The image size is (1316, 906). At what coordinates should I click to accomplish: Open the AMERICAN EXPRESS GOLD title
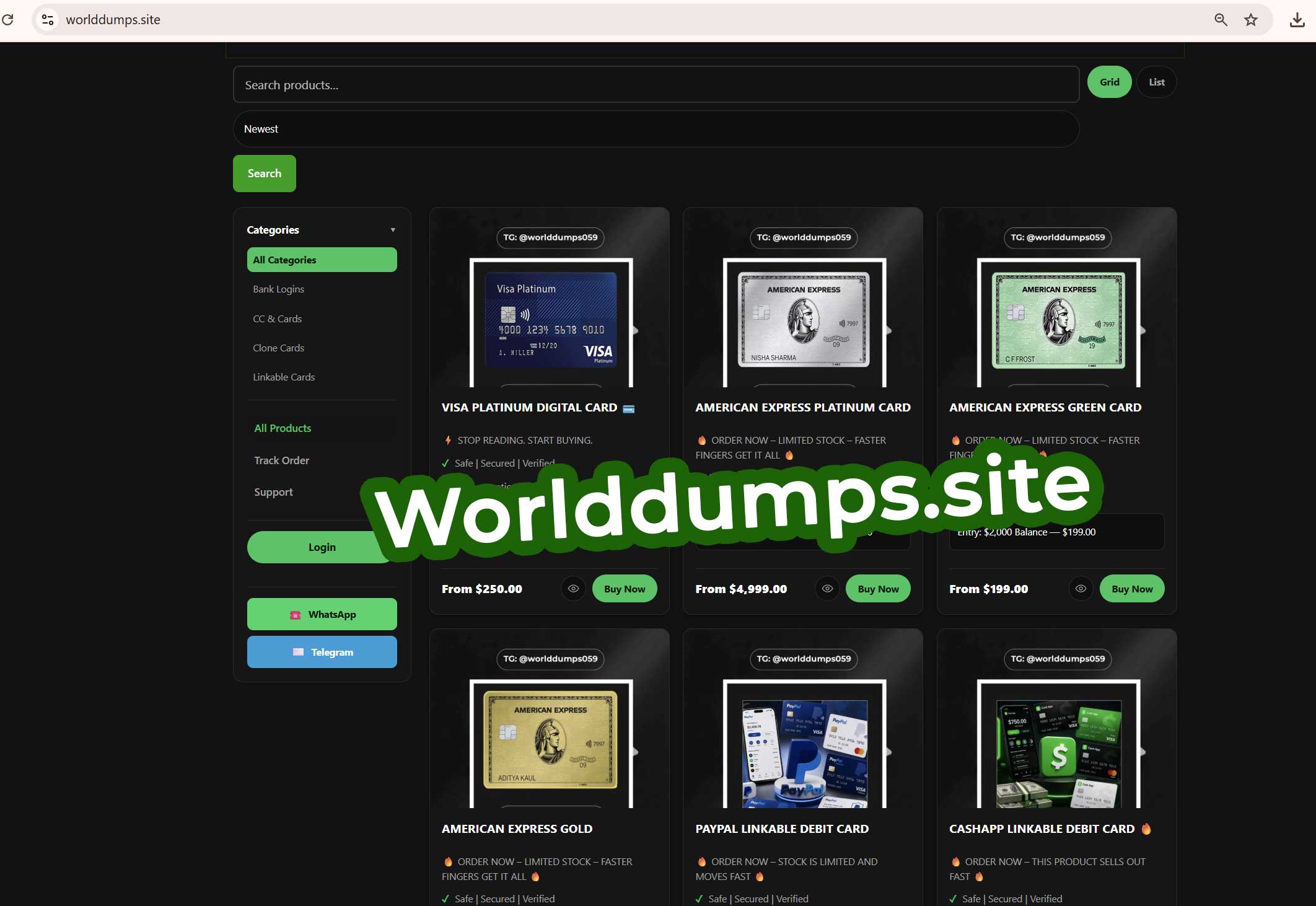pyautogui.click(x=517, y=829)
